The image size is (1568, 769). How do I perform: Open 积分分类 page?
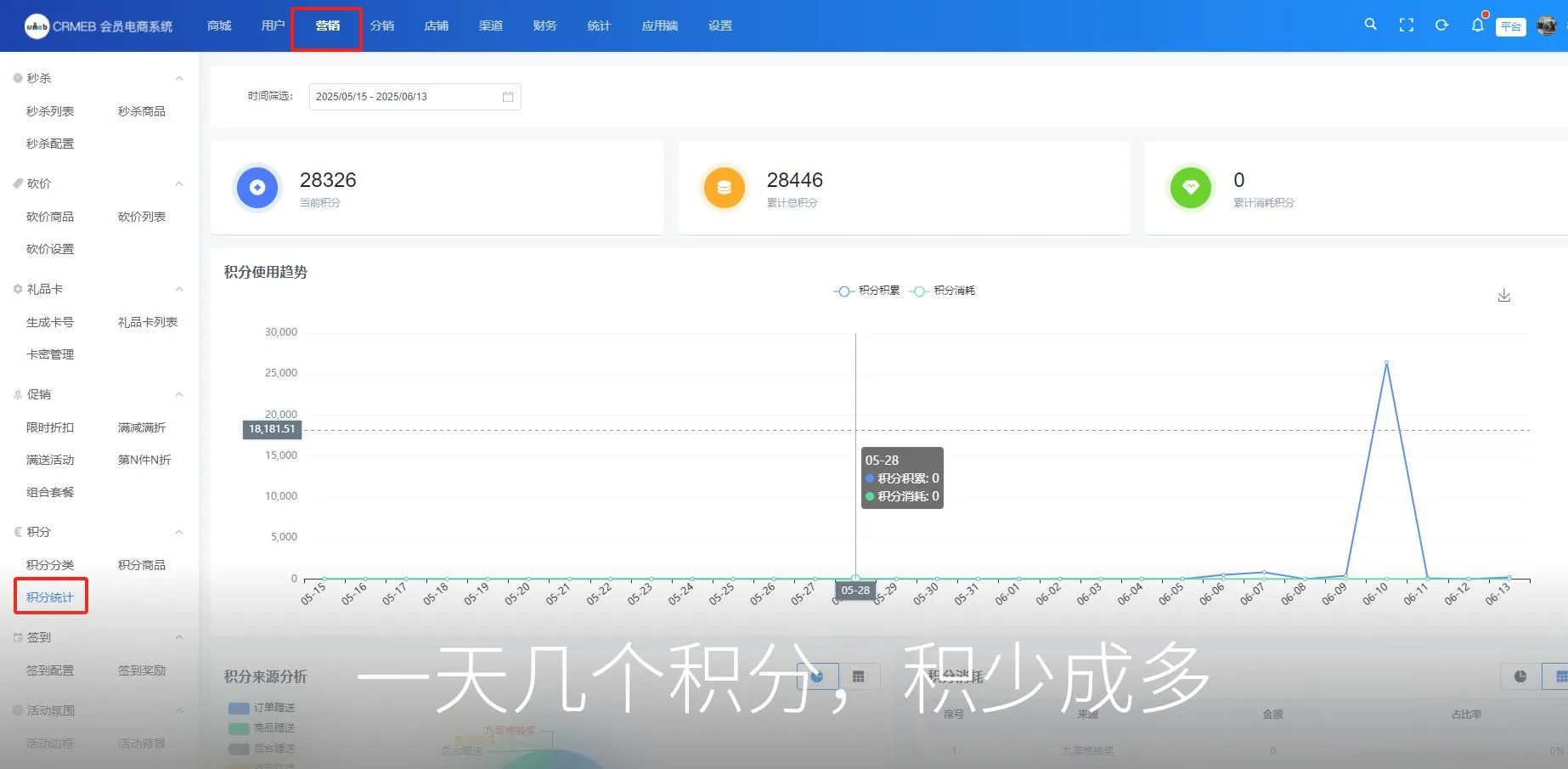(x=50, y=565)
